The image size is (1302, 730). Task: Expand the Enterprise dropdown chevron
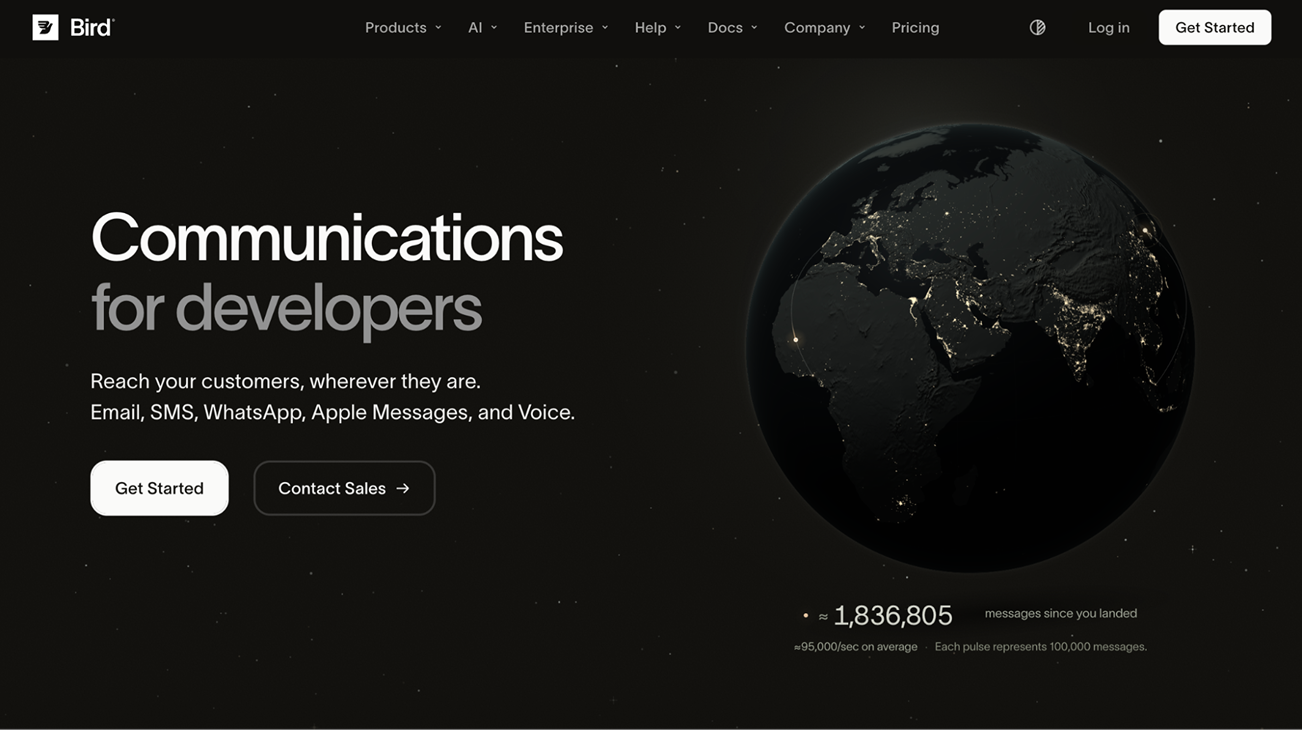point(605,28)
